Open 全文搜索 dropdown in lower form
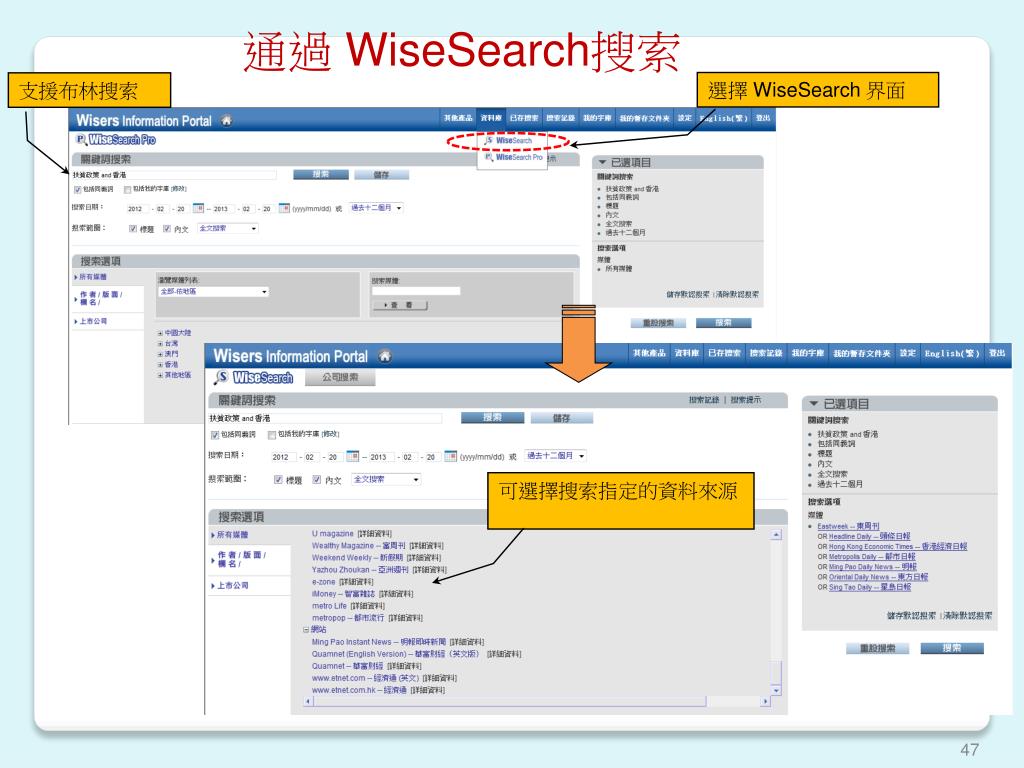The width and height of the screenshot is (1024, 768). coord(386,479)
